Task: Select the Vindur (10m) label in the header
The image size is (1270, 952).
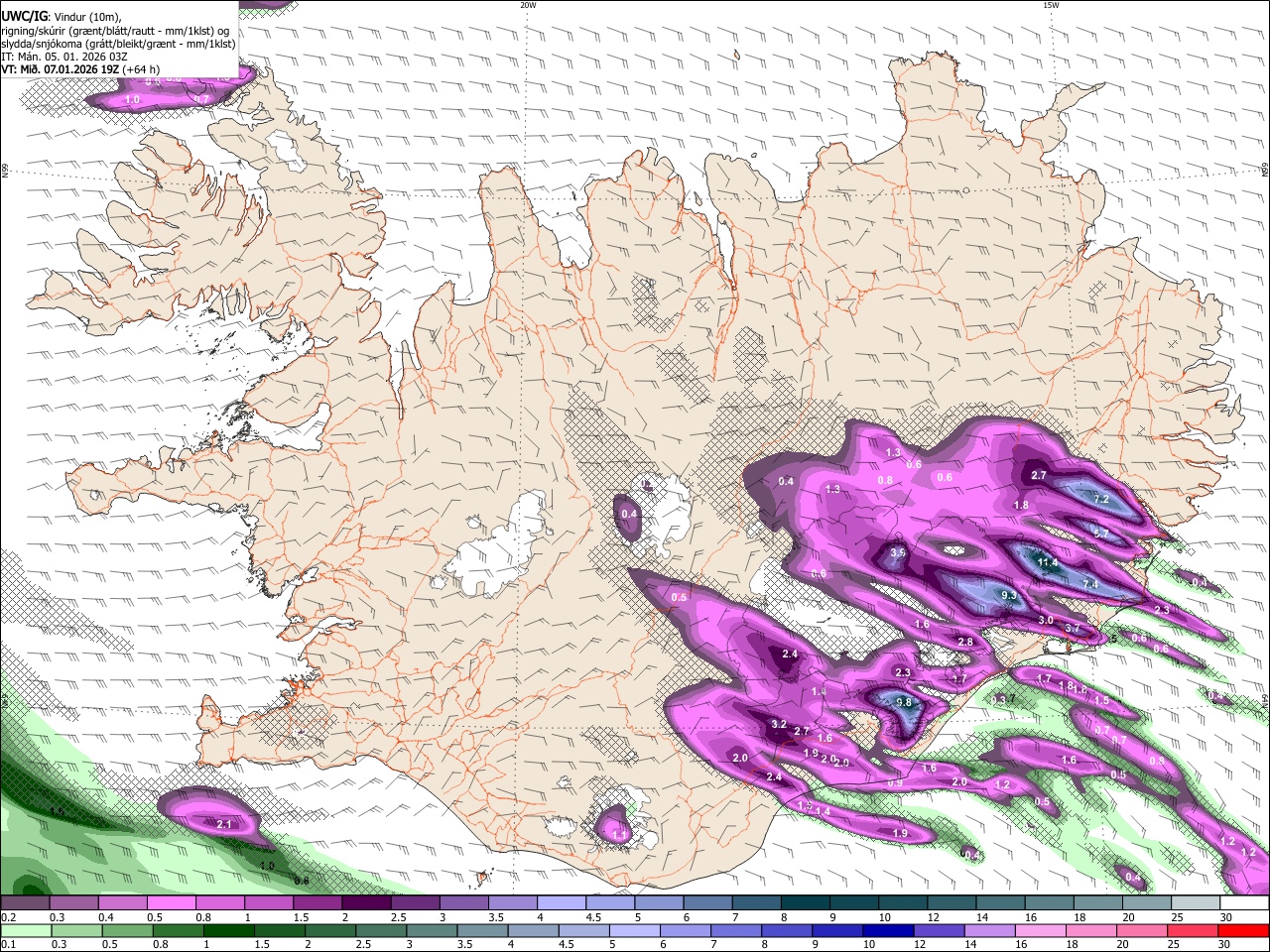Action: [x=85, y=17]
